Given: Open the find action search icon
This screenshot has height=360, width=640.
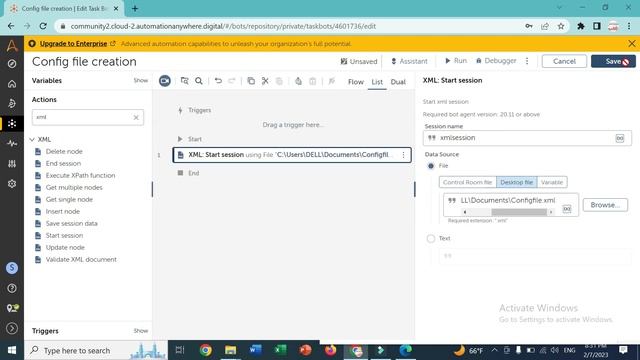Looking at the screenshot, I should 199,81.
